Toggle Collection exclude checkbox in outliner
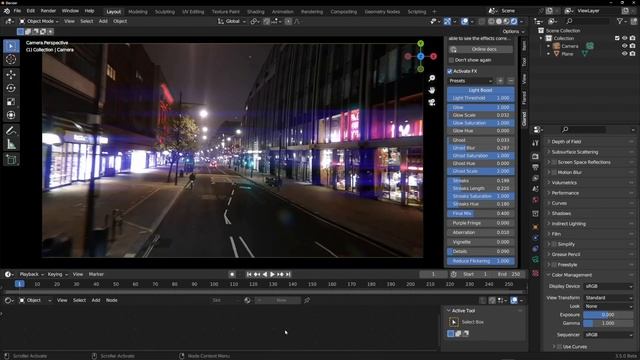Viewport: 640px width, 360px height. click(x=617, y=38)
